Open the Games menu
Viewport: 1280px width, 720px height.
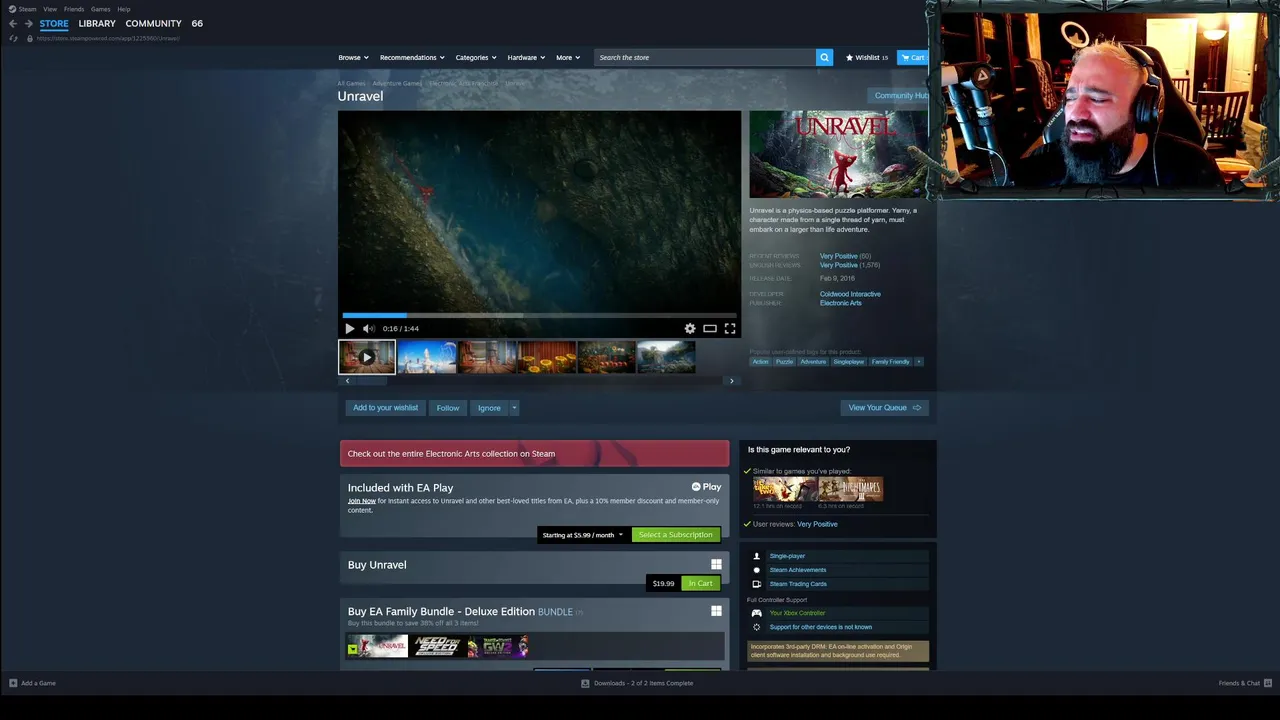click(x=101, y=9)
